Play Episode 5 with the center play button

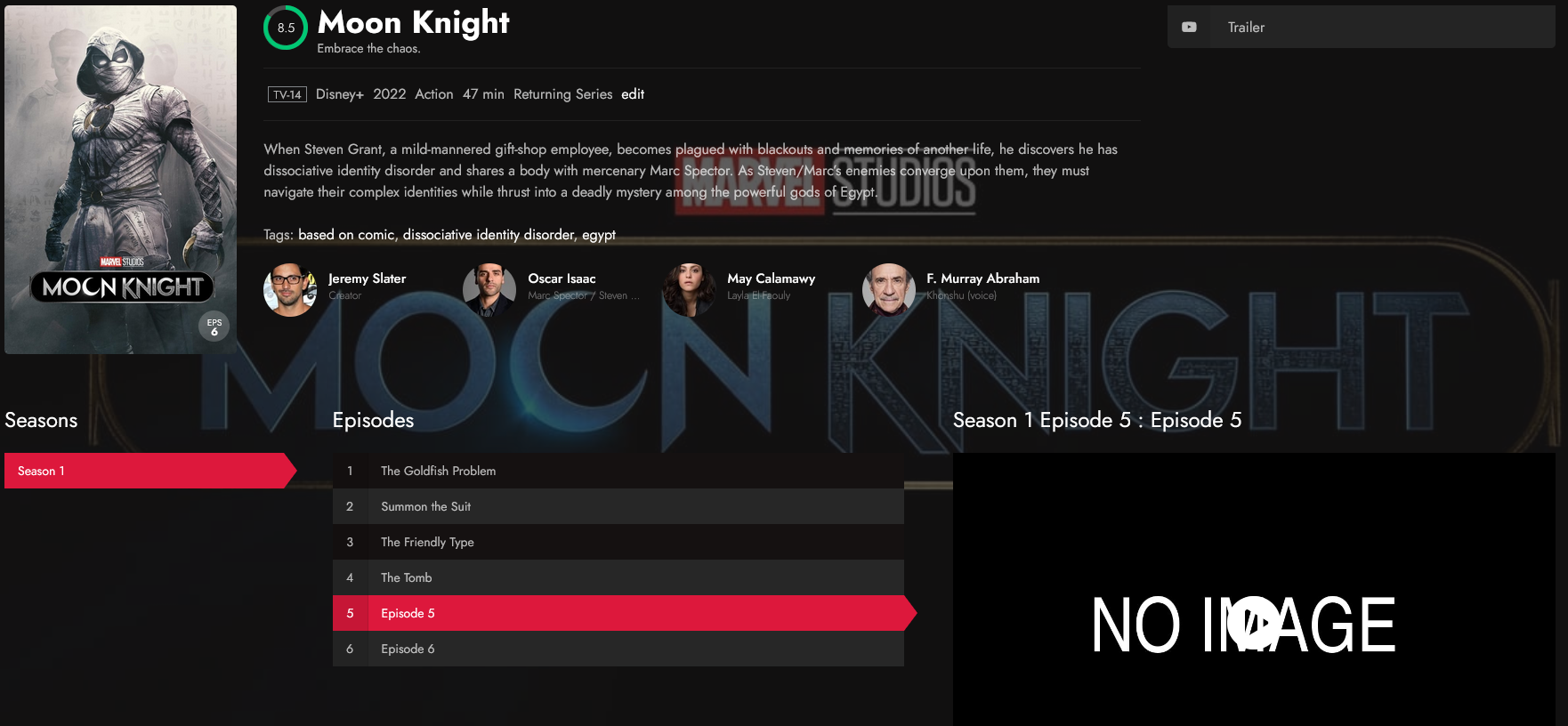[1254, 624]
